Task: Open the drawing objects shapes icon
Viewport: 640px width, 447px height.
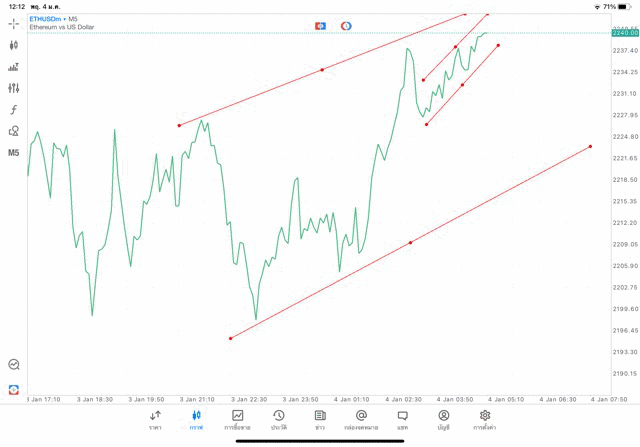Action: (14, 131)
